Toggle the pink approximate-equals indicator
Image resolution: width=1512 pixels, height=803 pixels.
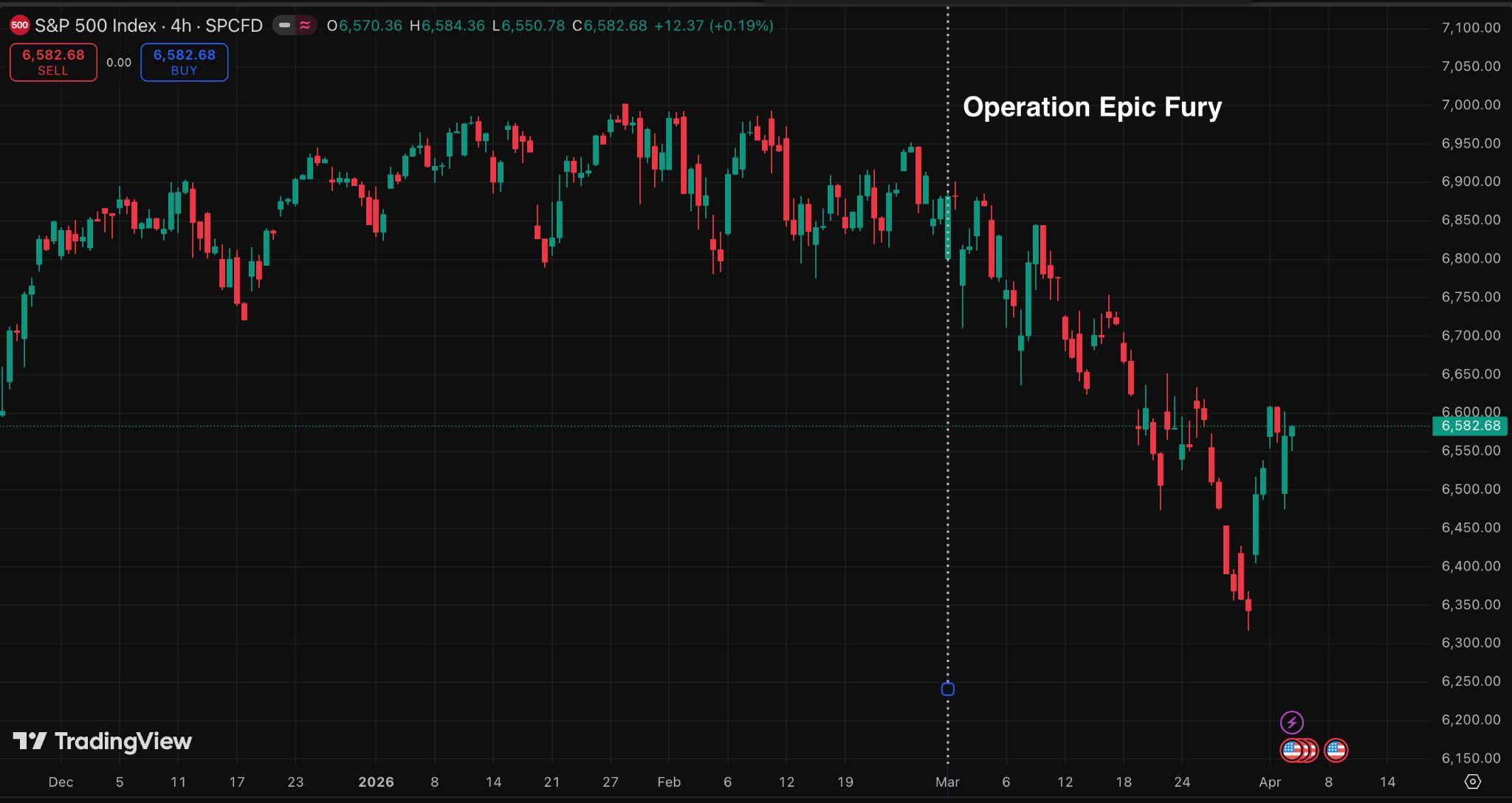[x=305, y=26]
